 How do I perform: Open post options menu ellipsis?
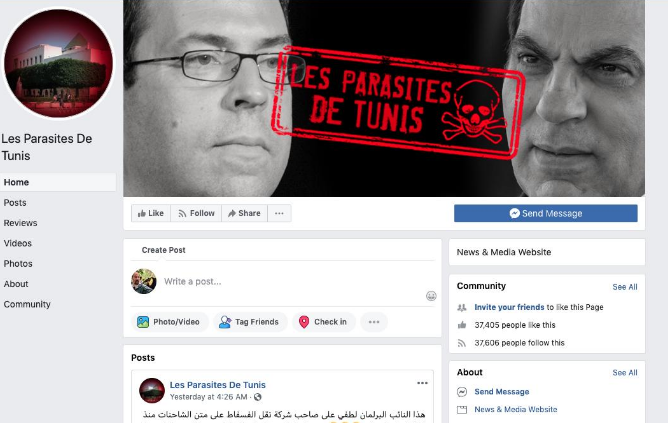(x=422, y=383)
